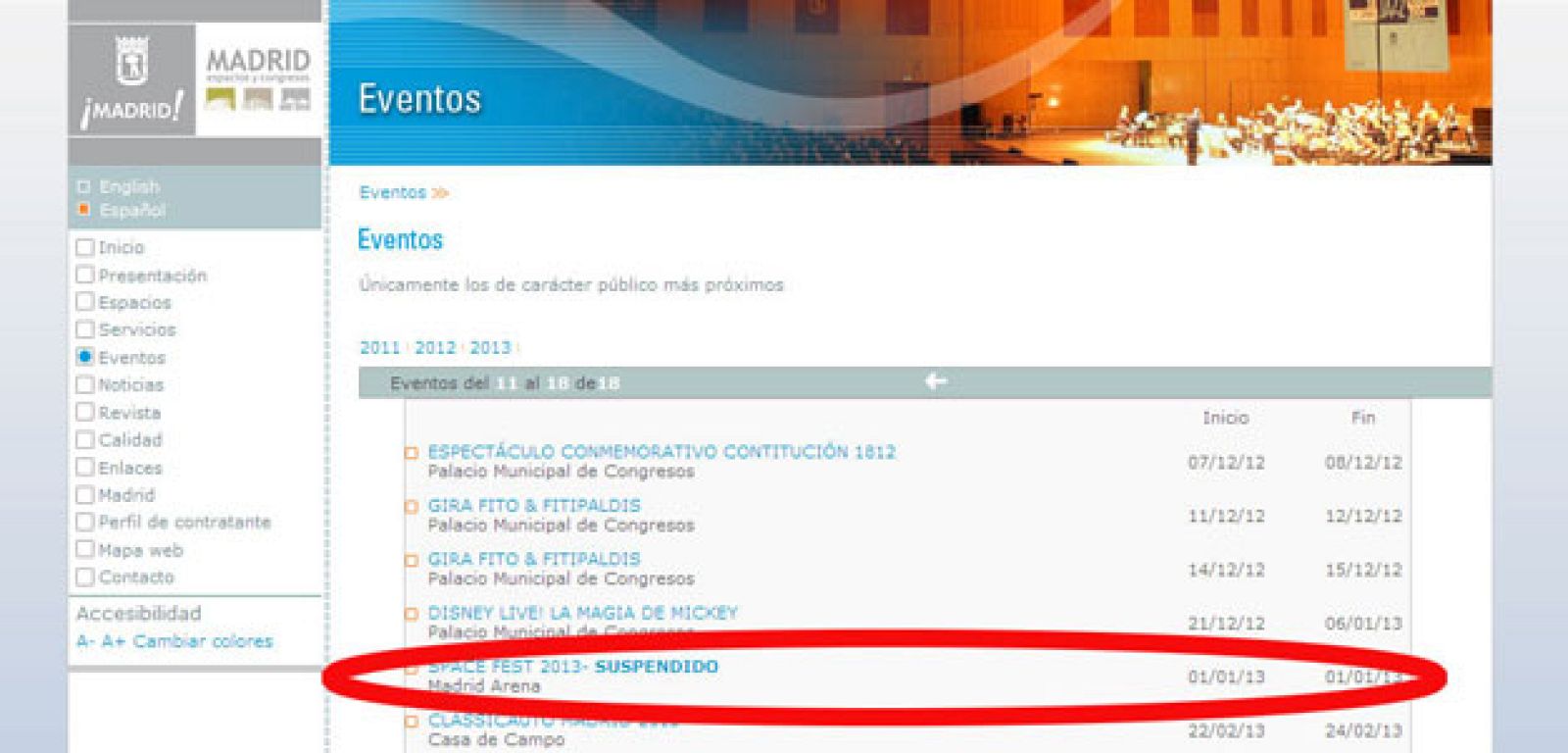The width and height of the screenshot is (1568, 753).
Task: Click the Inicio menu bullet box
Action: 85,247
